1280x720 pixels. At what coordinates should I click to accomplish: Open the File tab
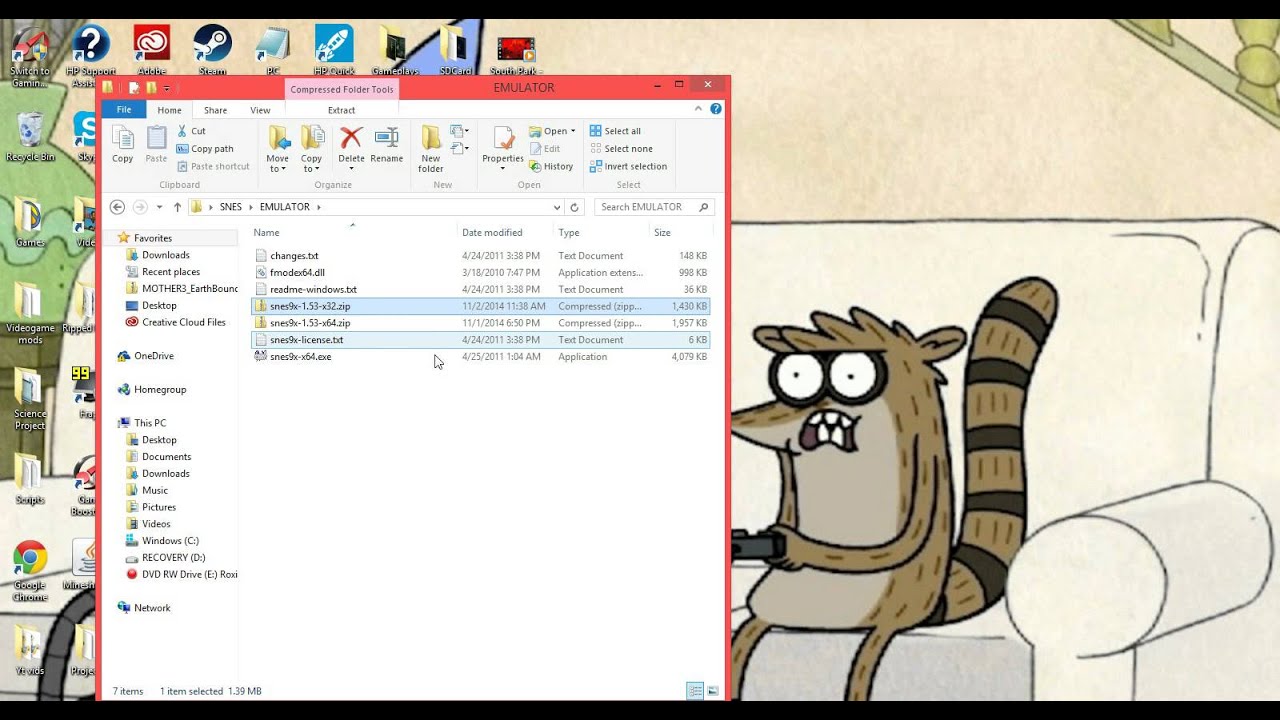click(x=124, y=110)
